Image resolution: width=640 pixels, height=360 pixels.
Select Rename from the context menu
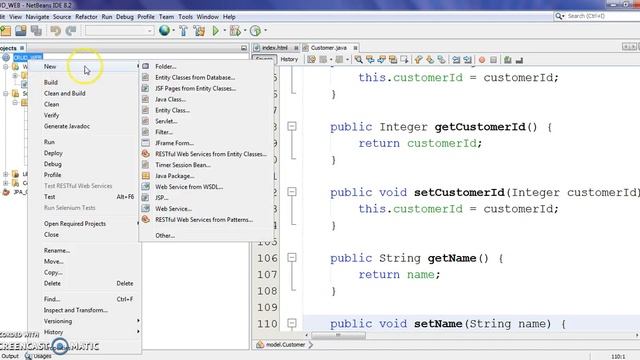coord(57,251)
